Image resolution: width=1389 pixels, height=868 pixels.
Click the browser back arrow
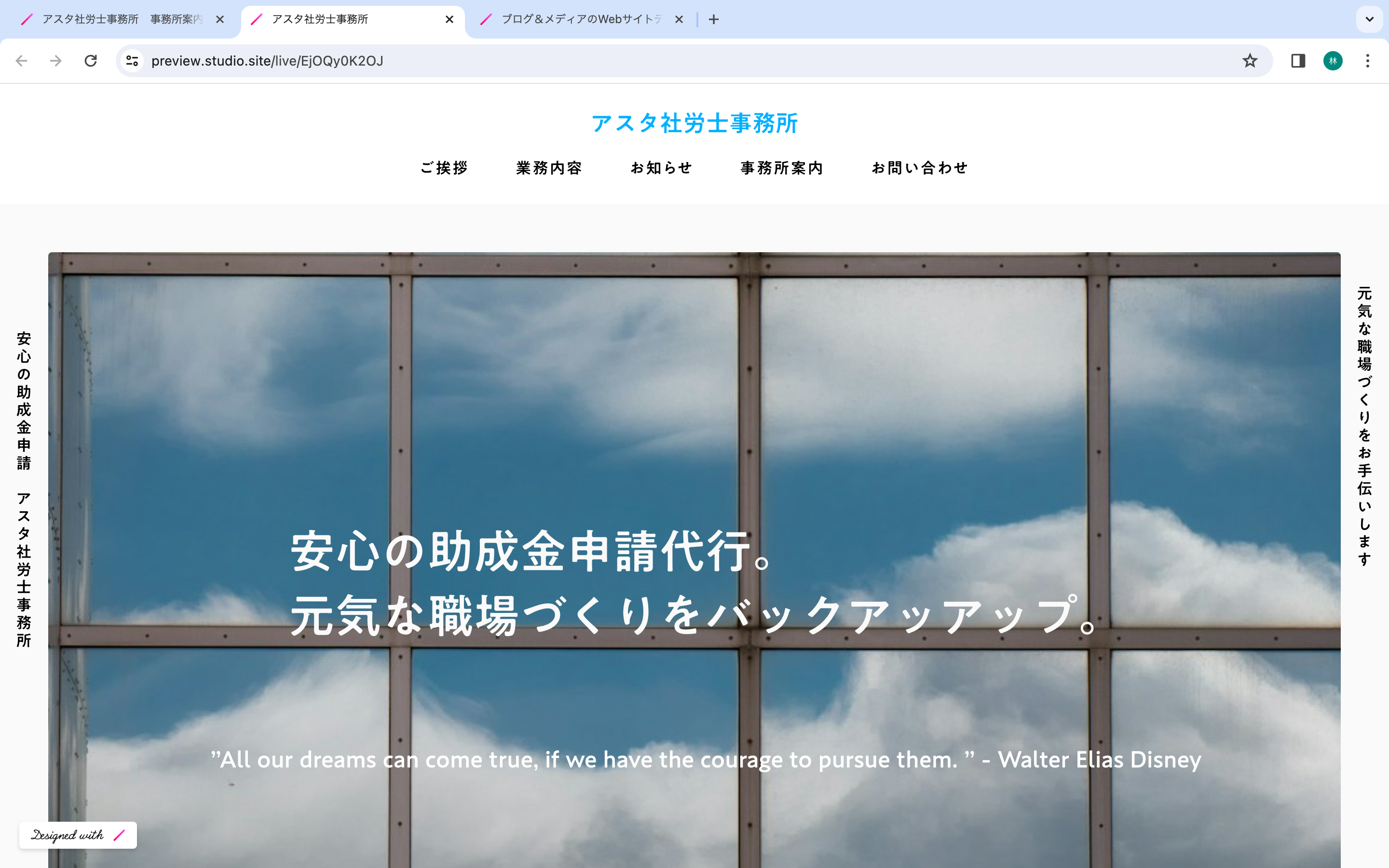pyautogui.click(x=21, y=61)
